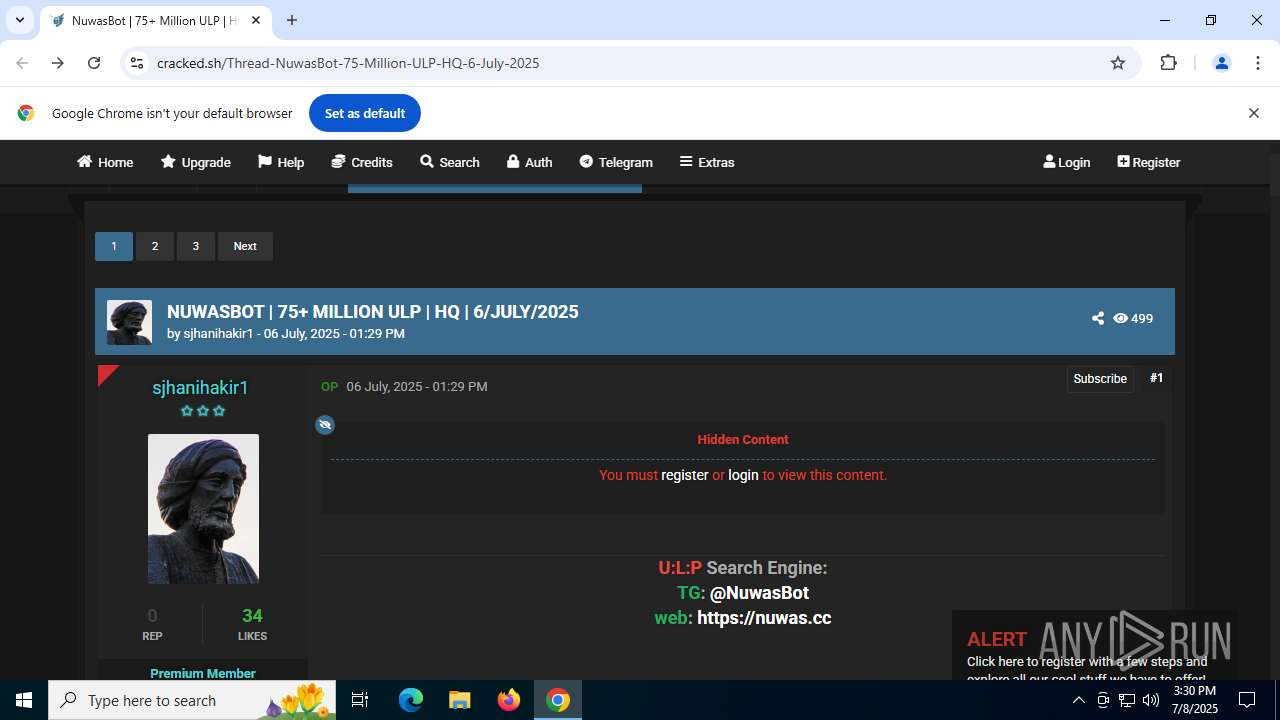Click the taskbar search box

coord(192,700)
